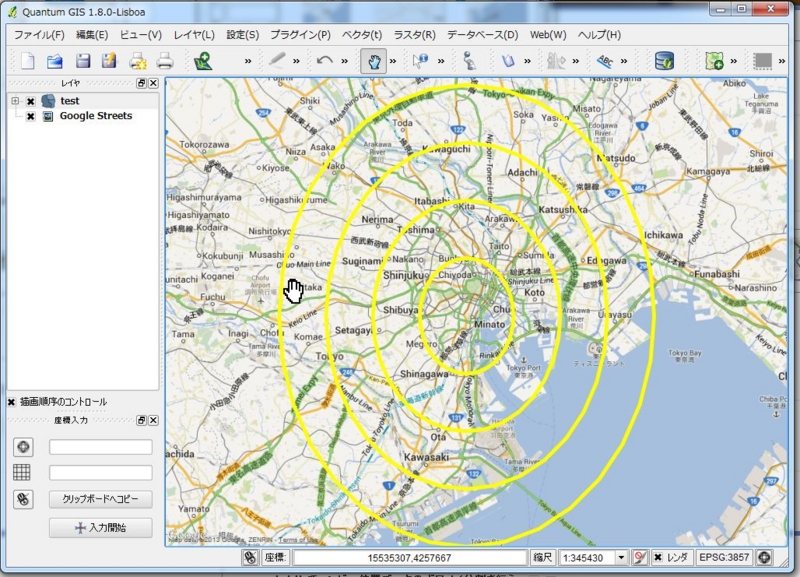Click the green map-plus layer icon
Image resolution: width=800 pixels, height=577 pixels.
point(714,61)
